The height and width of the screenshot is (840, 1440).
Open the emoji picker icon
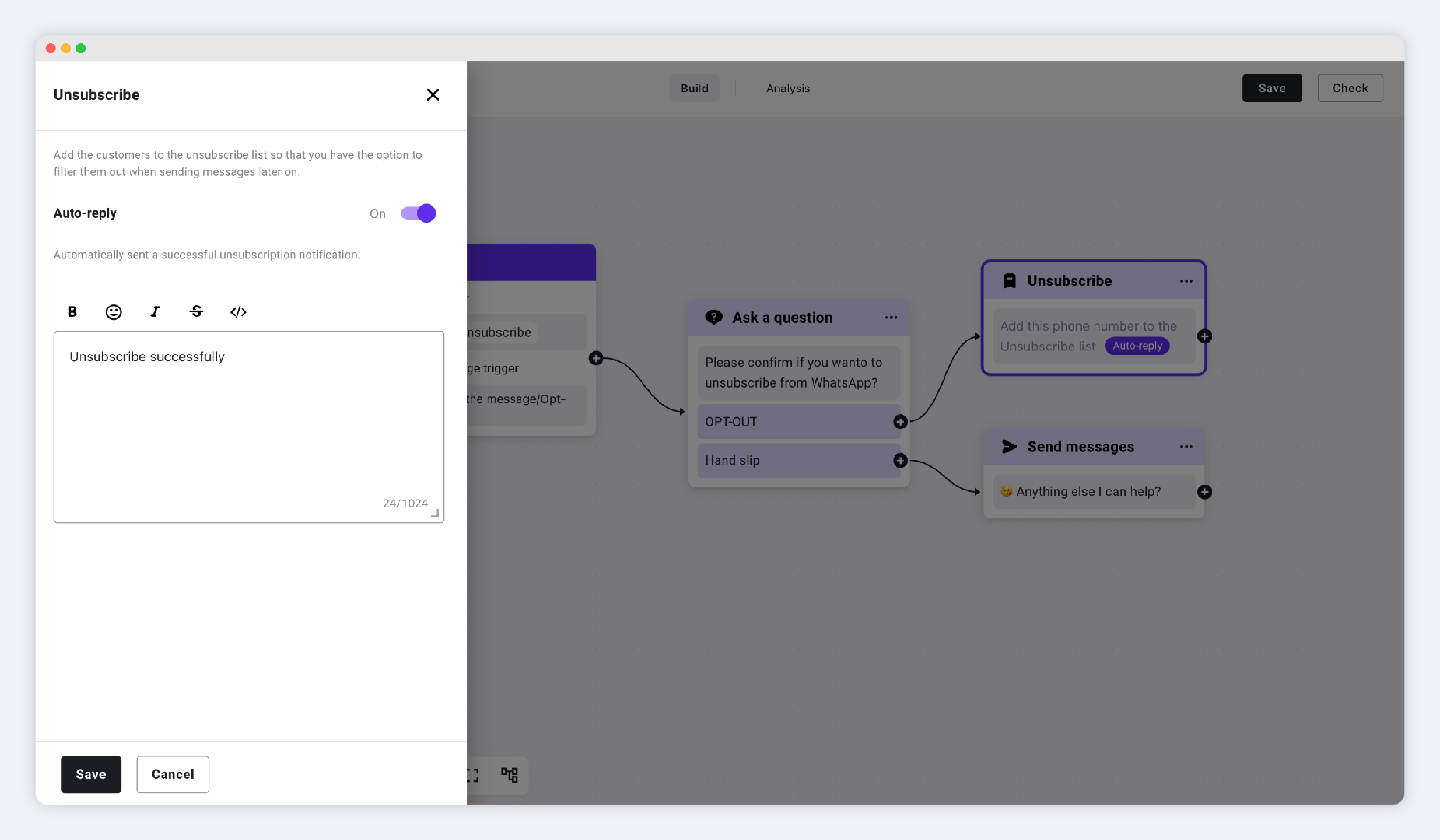pyautogui.click(x=114, y=311)
